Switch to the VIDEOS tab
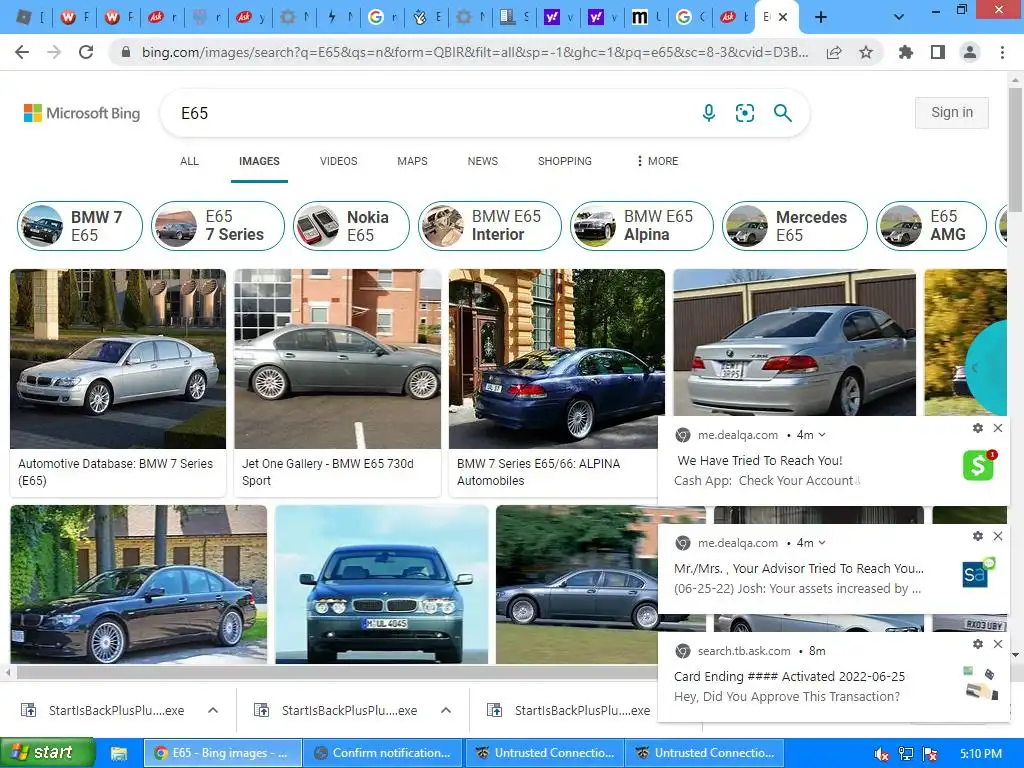 click(x=338, y=161)
